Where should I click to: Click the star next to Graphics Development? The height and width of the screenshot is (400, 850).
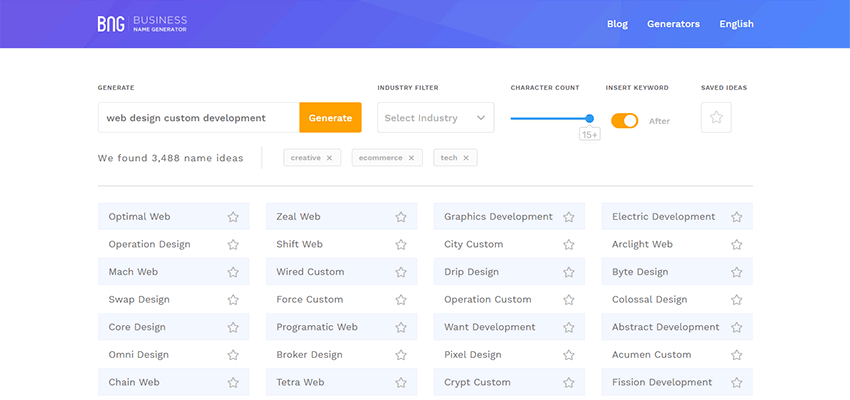(x=569, y=217)
